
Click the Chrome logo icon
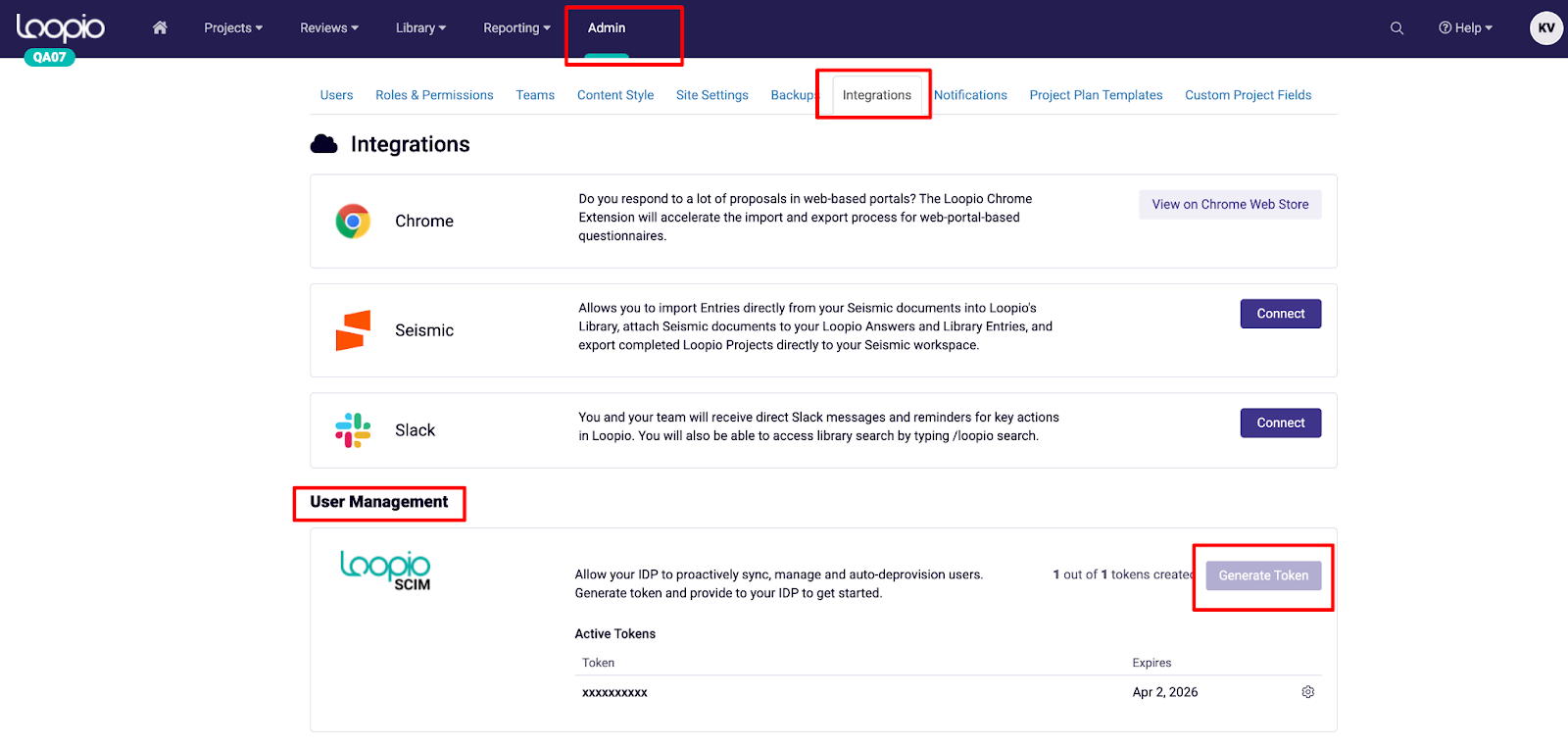(353, 222)
